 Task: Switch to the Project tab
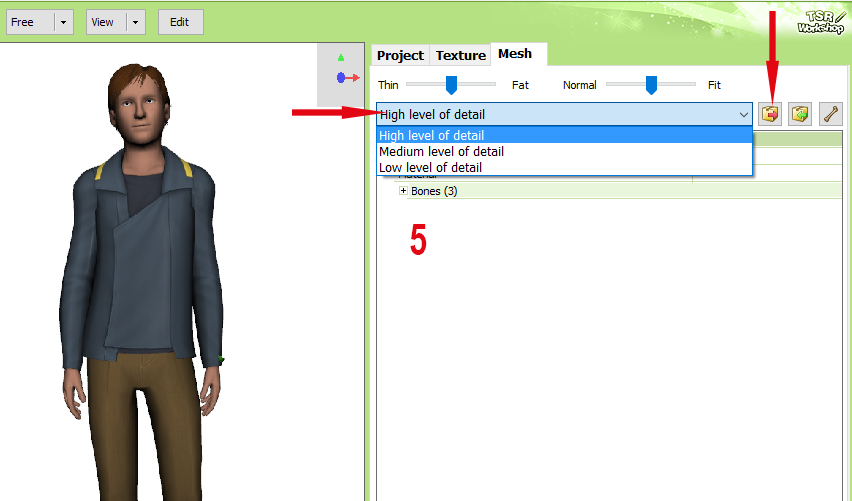(x=400, y=56)
